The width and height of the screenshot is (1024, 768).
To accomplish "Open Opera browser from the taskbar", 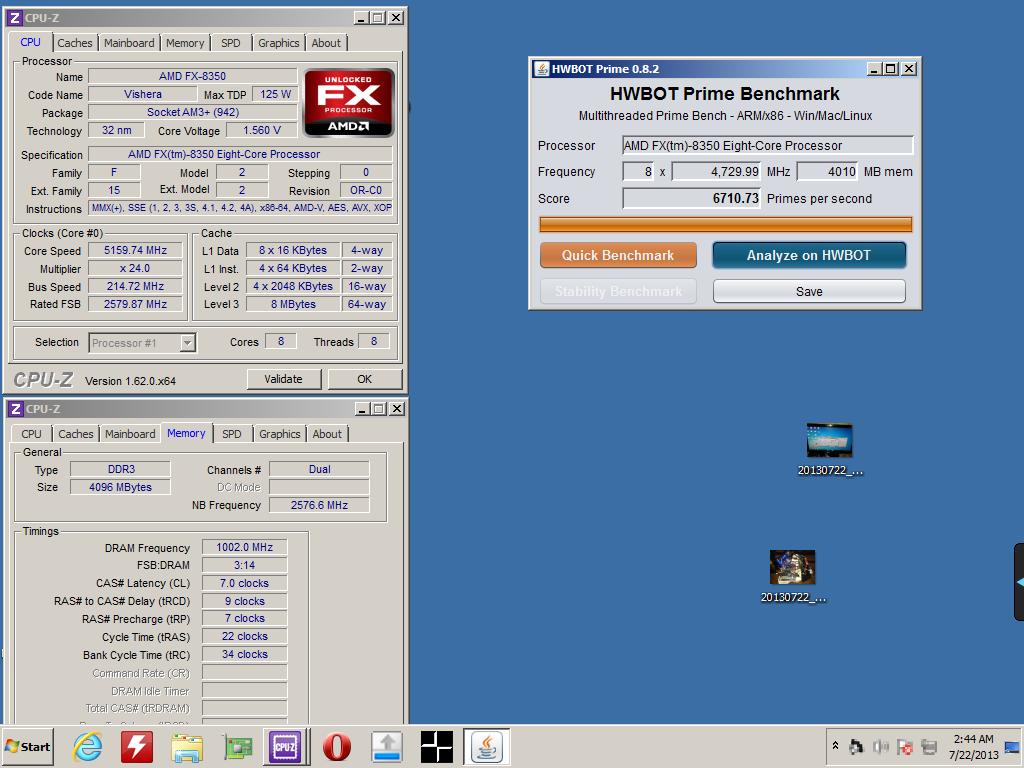I will click(x=336, y=746).
